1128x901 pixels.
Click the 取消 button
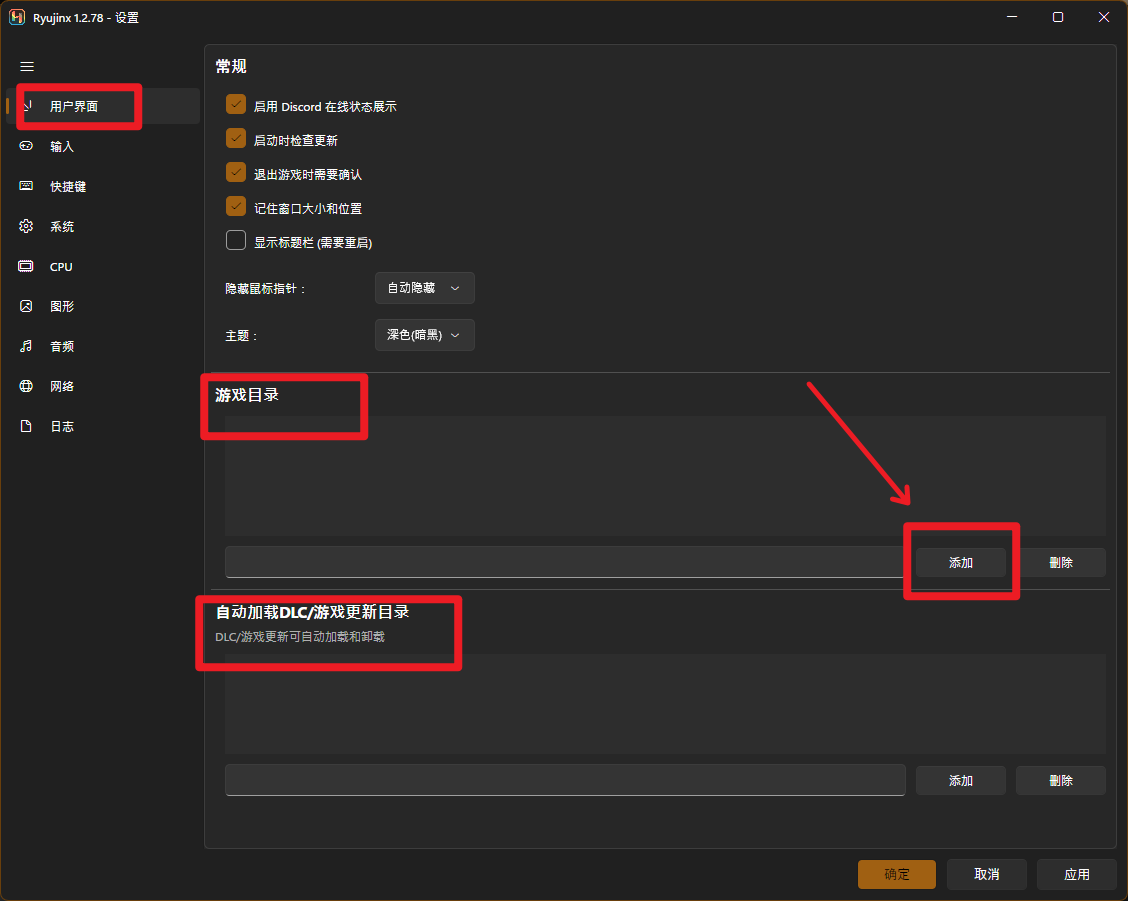tap(986, 874)
